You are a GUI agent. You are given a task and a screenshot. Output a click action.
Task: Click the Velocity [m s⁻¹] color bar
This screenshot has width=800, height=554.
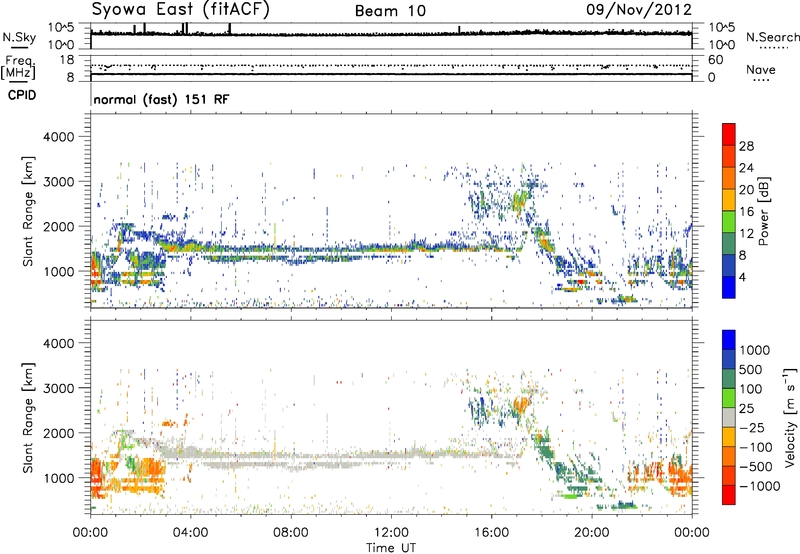tap(729, 417)
